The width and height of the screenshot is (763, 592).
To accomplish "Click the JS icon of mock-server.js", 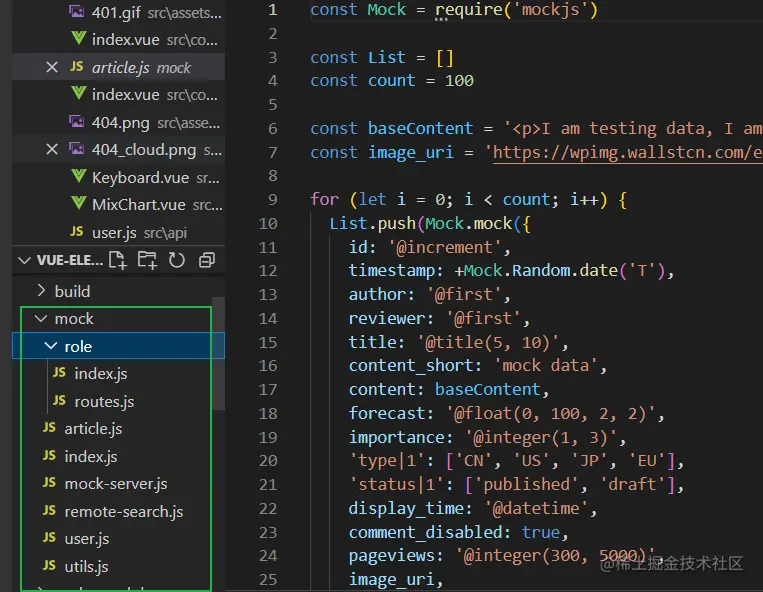I will [49, 483].
